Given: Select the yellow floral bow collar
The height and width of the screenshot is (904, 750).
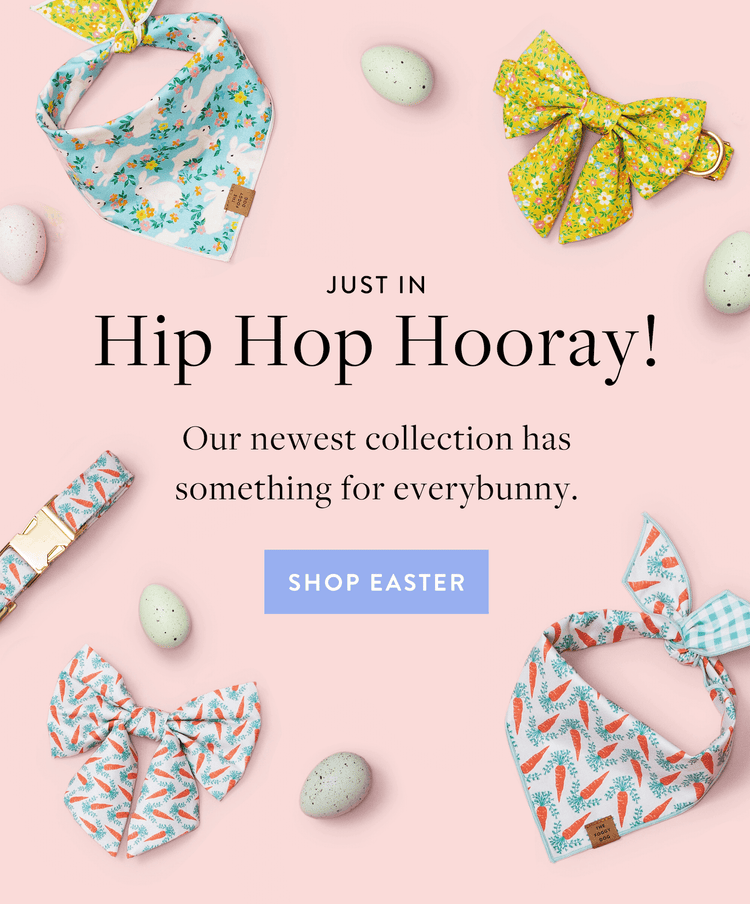Looking at the screenshot, I should 611,136.
